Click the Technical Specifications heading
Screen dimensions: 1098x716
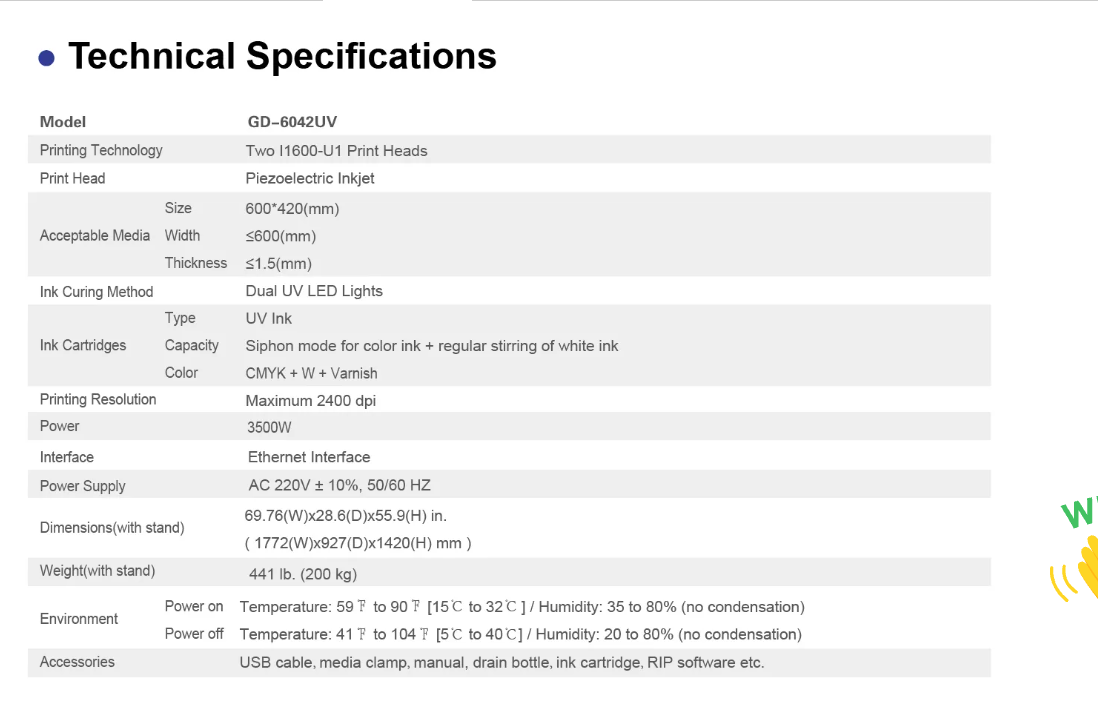pos(282,56)
